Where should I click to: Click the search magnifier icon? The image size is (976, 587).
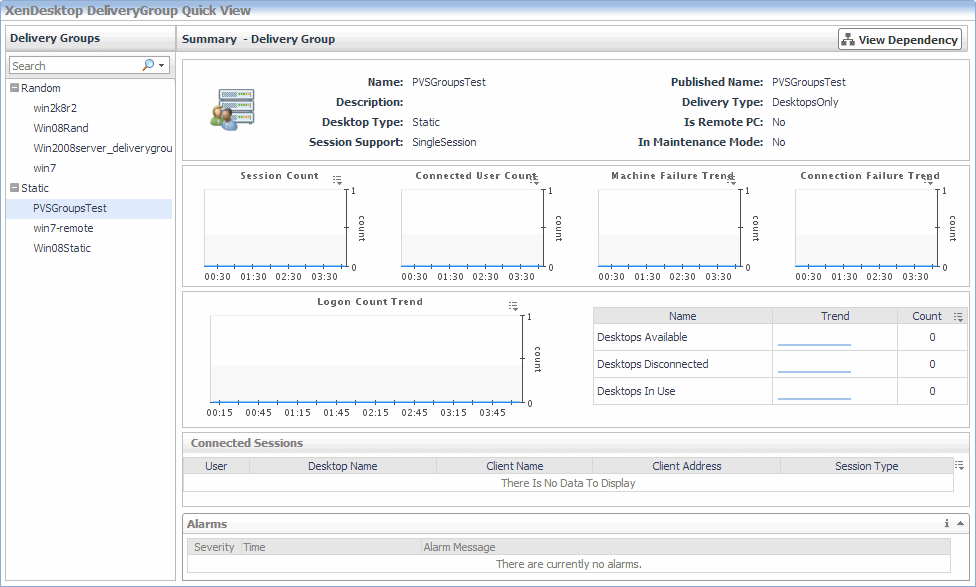point(148,65)
